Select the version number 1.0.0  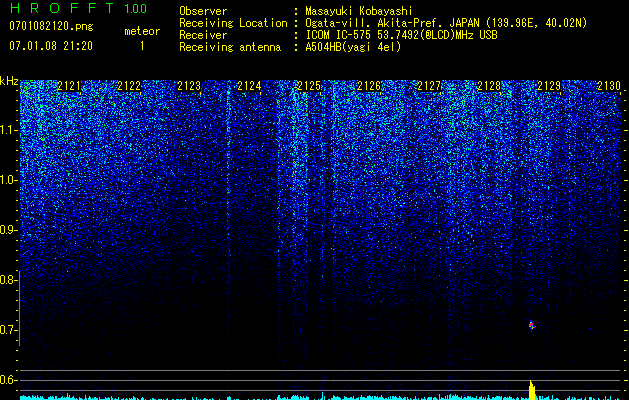136,9
